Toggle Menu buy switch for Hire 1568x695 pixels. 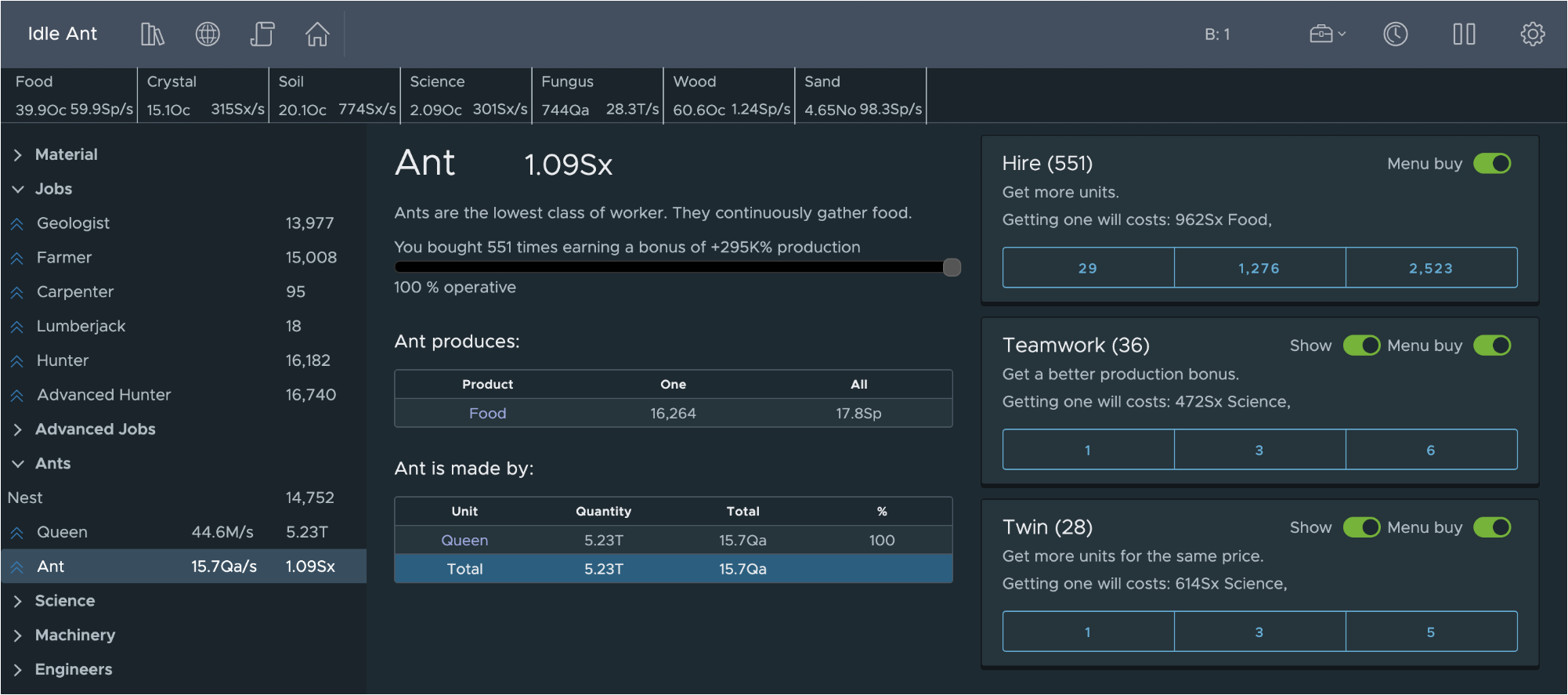[x=1492, y=163]
